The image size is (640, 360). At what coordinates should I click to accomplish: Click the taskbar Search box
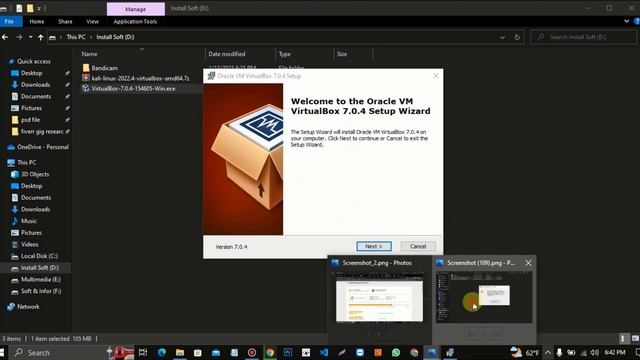click(x=57, y=353)
